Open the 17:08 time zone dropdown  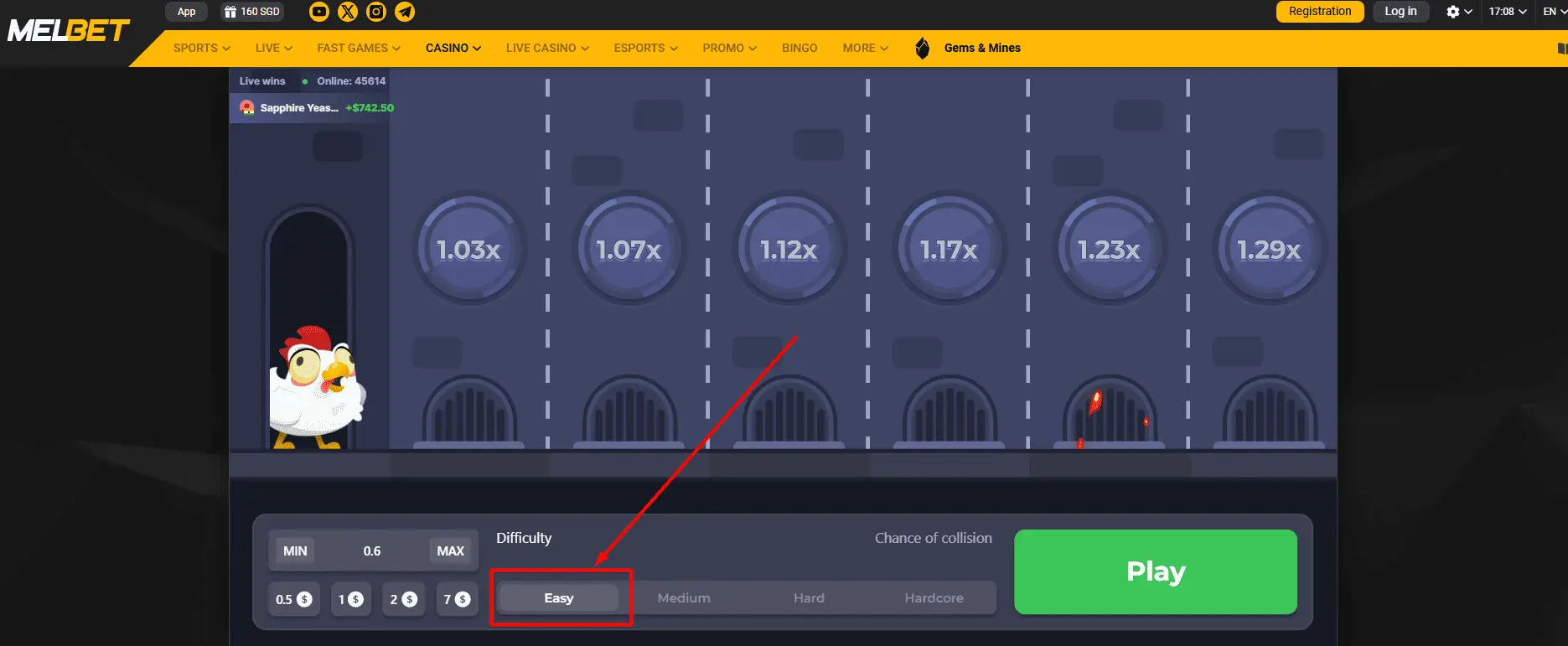1508,12
